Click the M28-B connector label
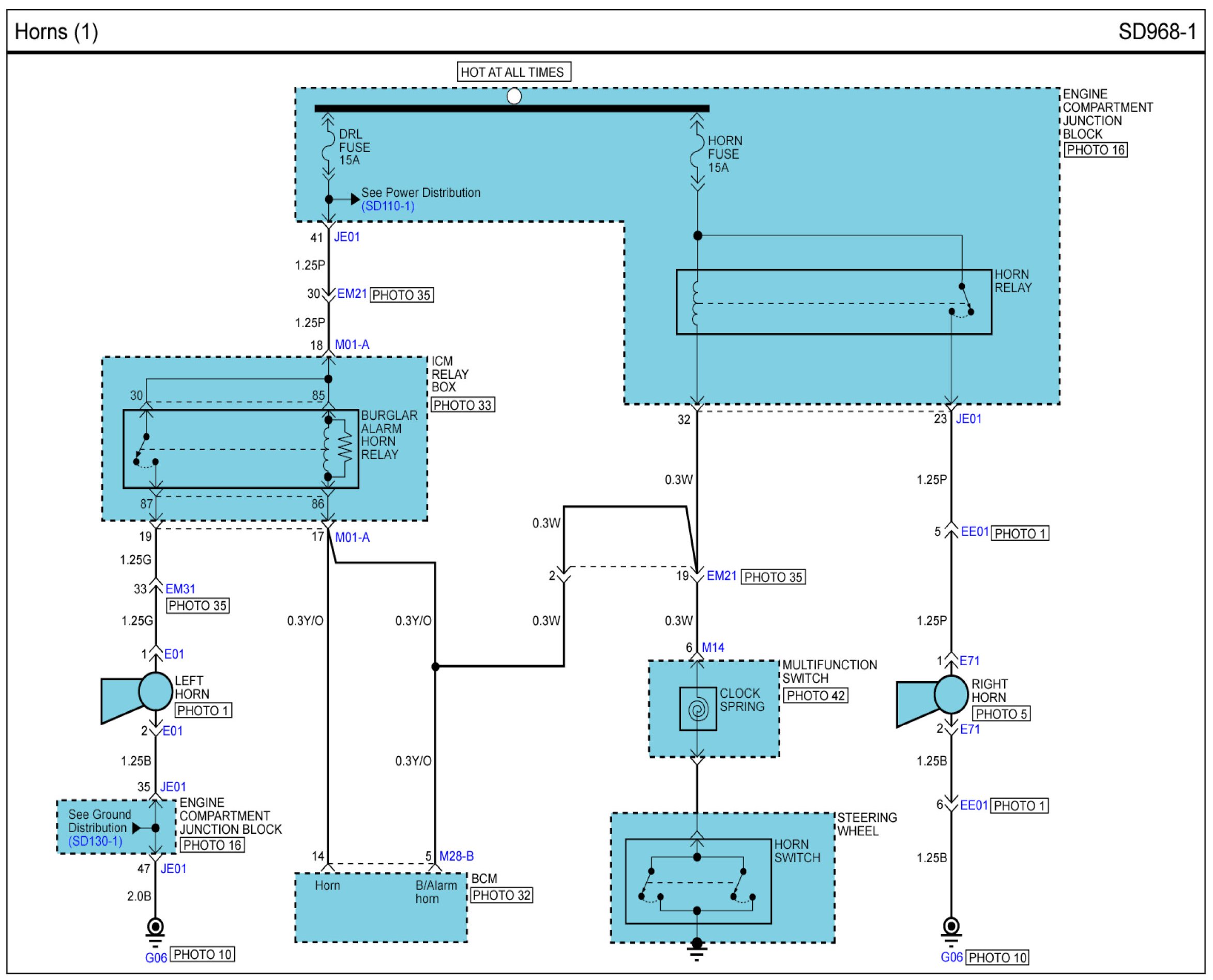The image size is (1213, 980). point(456,856)
